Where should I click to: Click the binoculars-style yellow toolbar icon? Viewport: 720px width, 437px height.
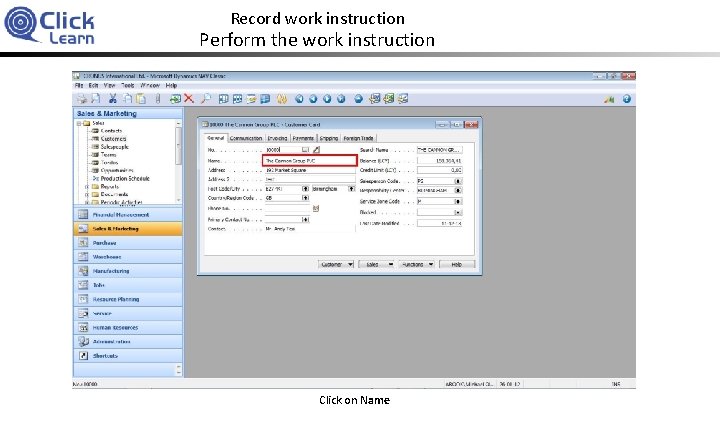282,99
